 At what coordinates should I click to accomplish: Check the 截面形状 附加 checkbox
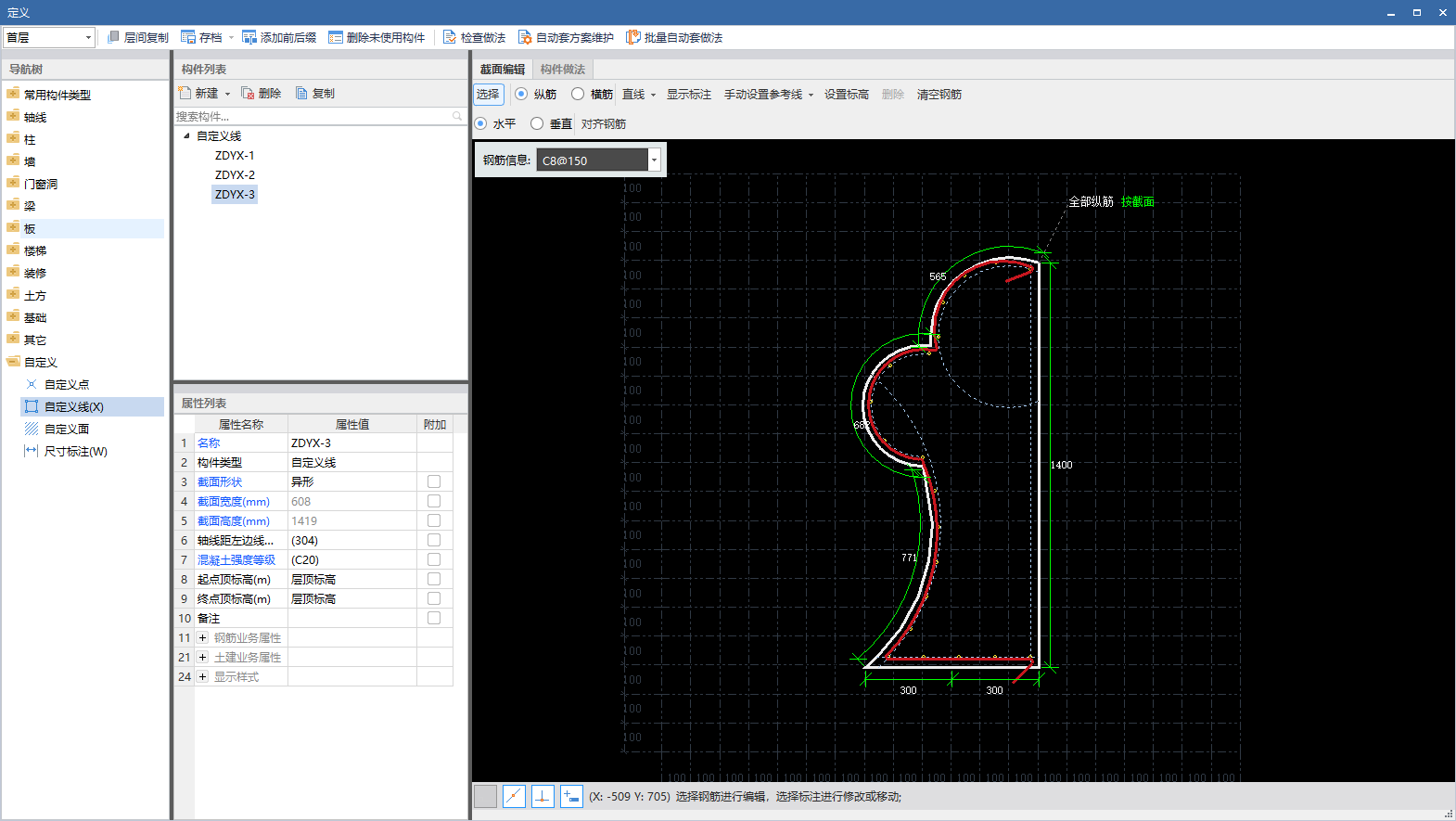pos(434,481)
